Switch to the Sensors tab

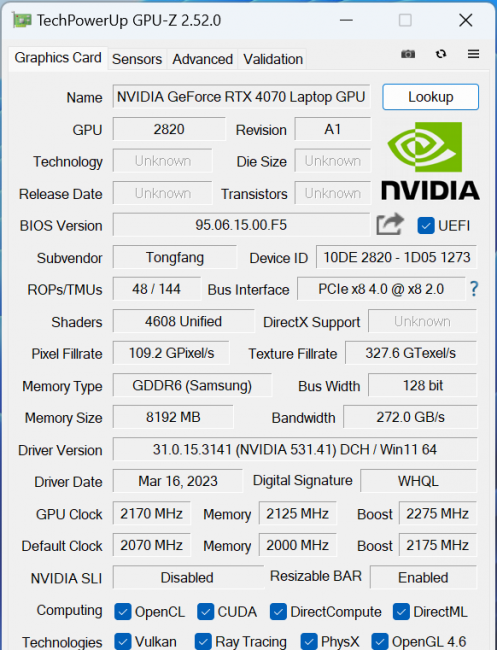click(137, 59)
